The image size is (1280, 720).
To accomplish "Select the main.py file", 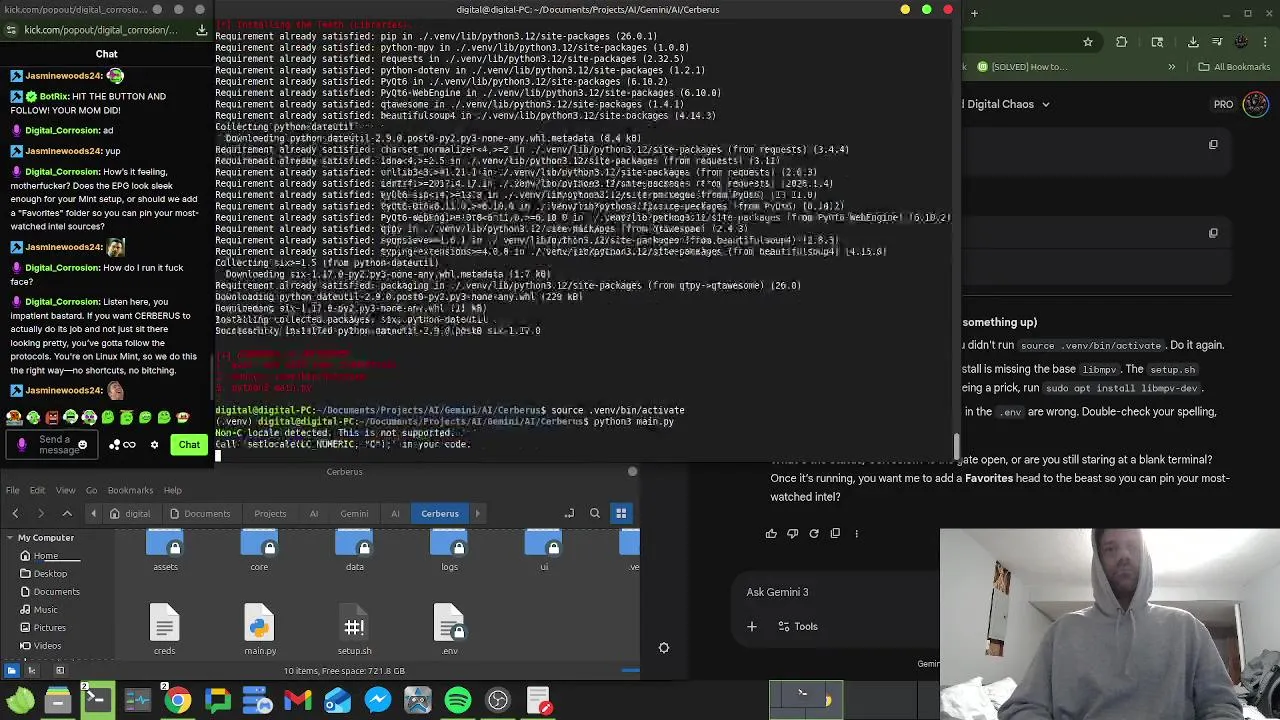I will [259, 630].
